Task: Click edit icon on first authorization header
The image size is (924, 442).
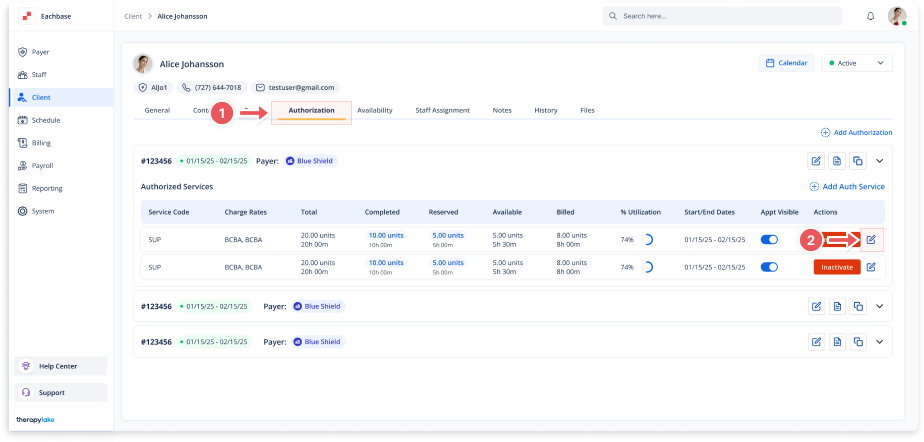Action: [816, 160]
